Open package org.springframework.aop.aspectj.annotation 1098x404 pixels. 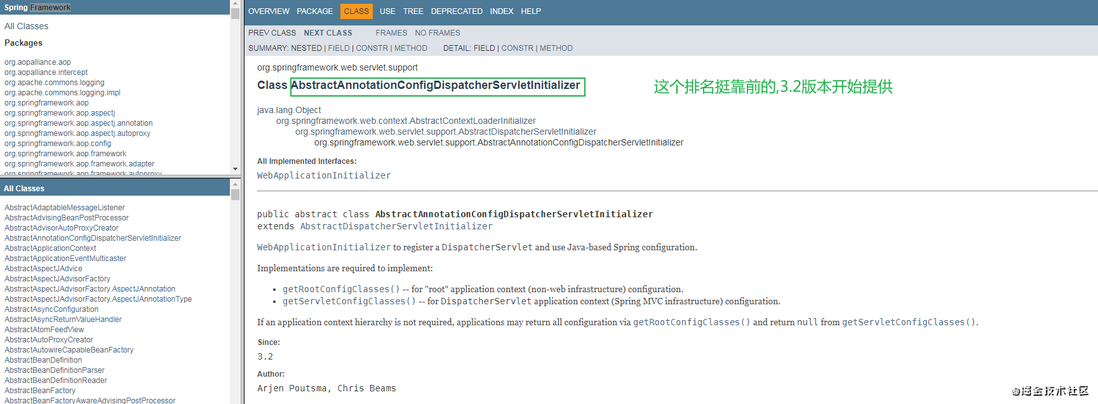pyautogui.click(x=78, y=123)
